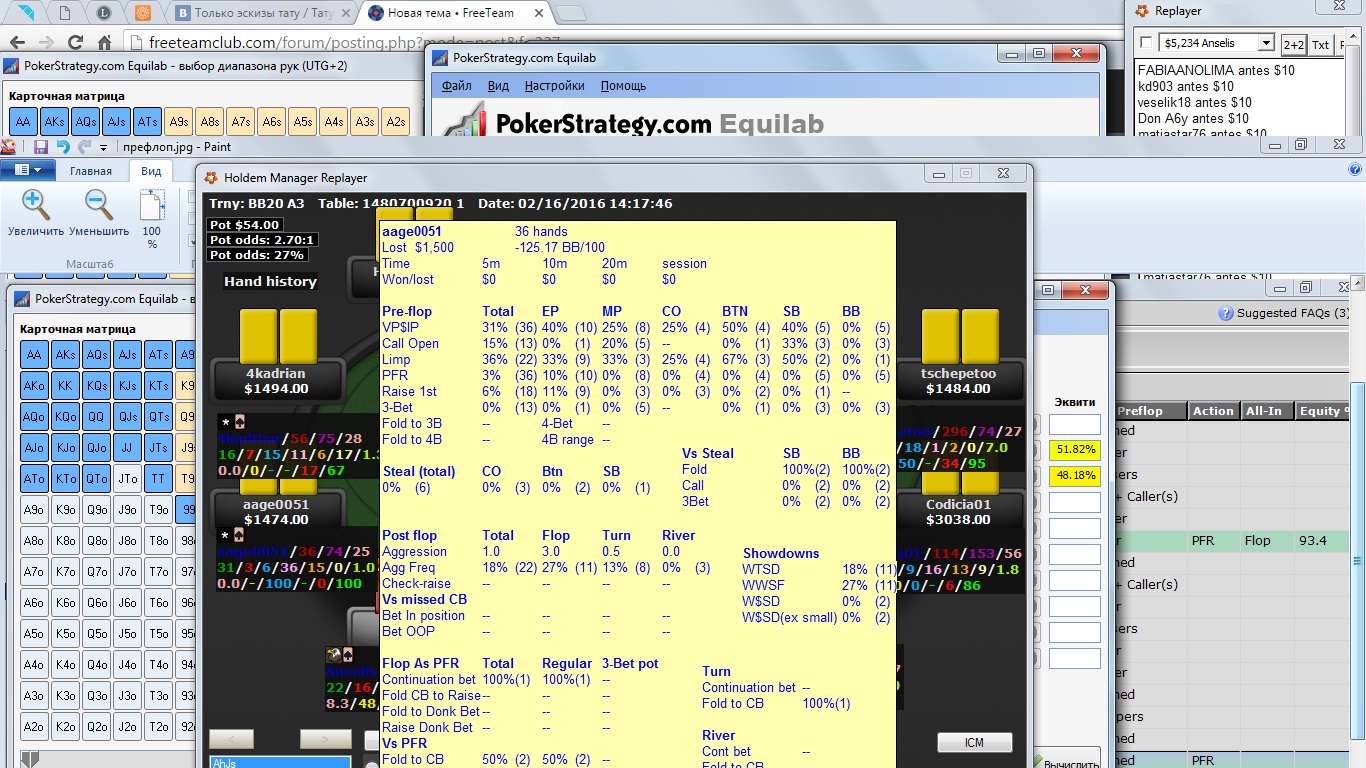Toggle checkbox in Replayer panel top

coord(1146,43)
